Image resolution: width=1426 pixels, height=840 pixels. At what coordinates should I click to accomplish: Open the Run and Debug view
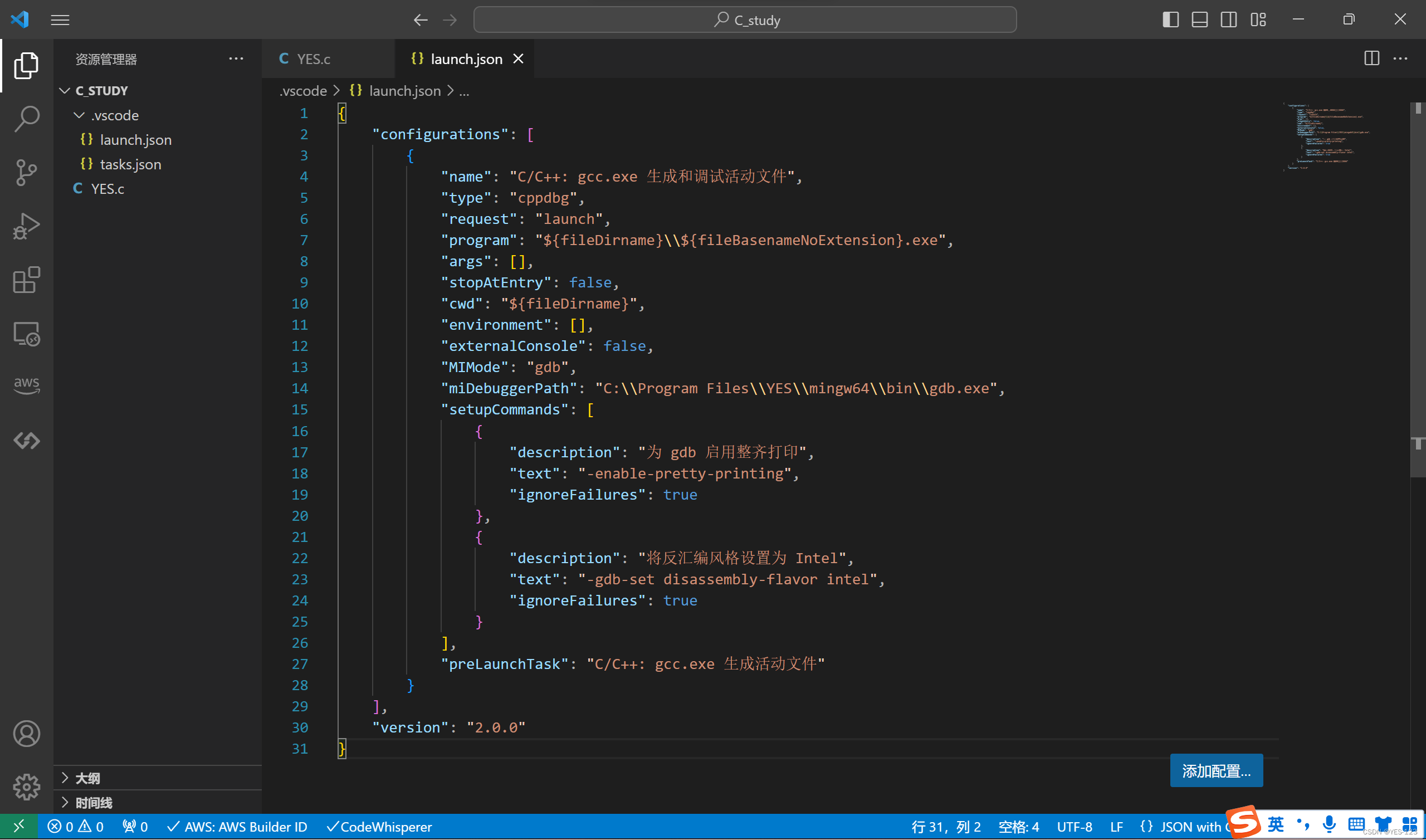[x=26, y=226]
